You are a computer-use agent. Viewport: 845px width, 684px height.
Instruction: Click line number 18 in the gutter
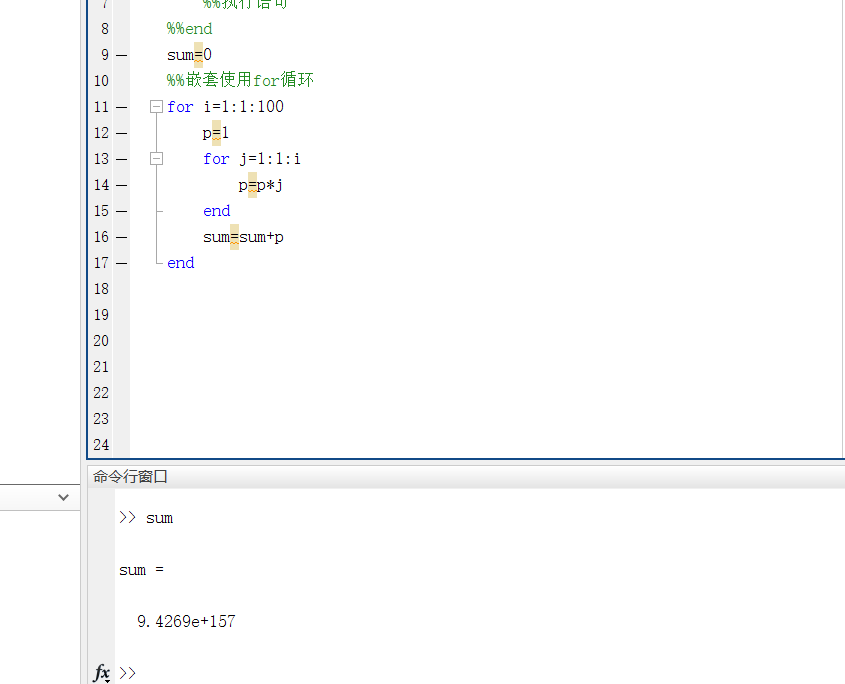(101, 288)
